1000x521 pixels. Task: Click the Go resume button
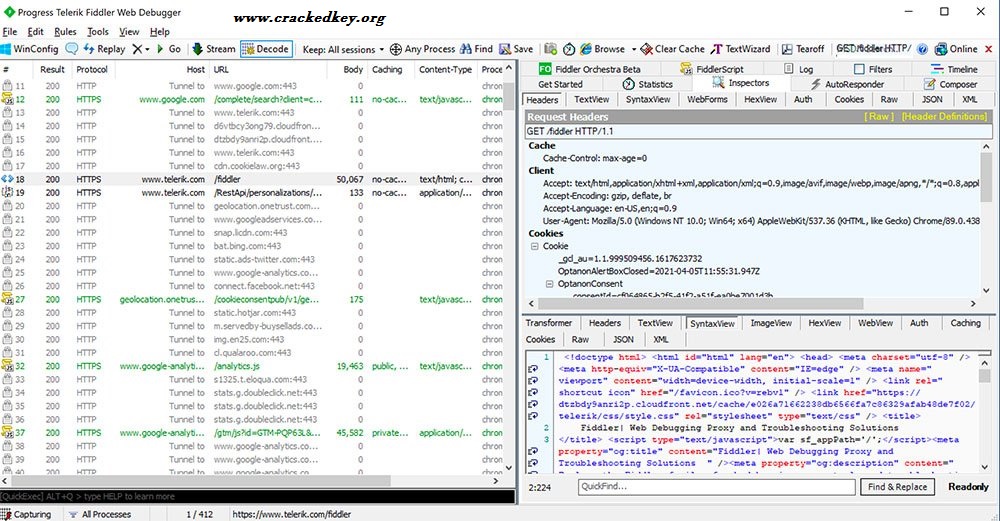pos(169,49)
